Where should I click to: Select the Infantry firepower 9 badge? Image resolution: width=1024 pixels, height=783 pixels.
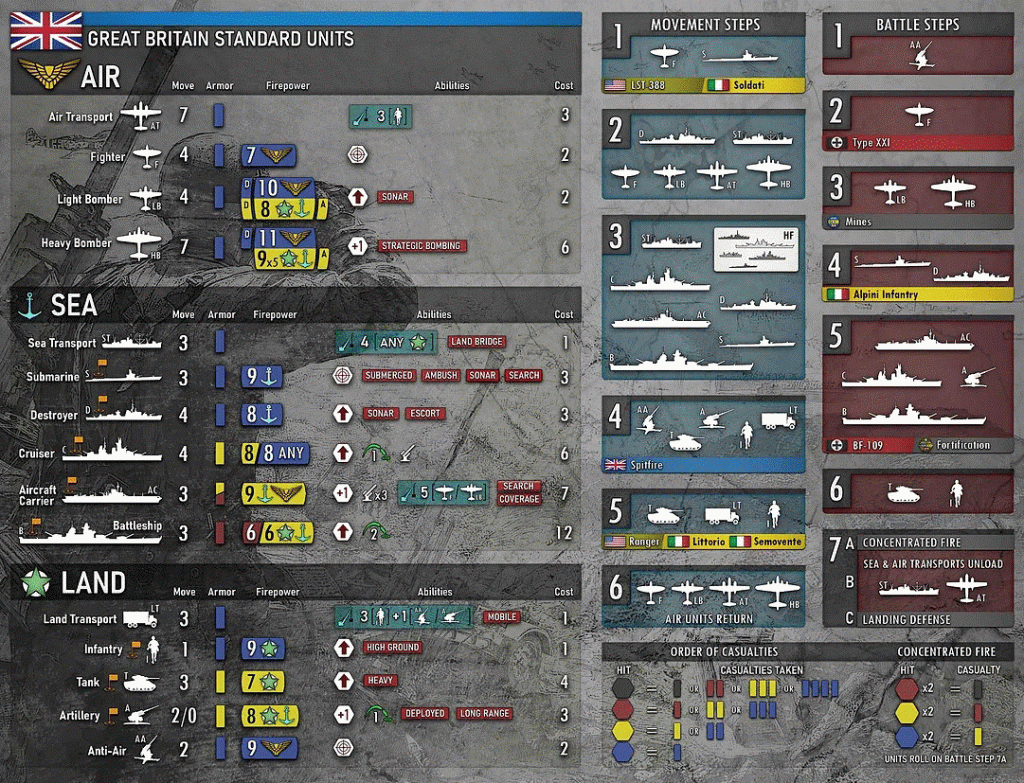tap(264, 648)
